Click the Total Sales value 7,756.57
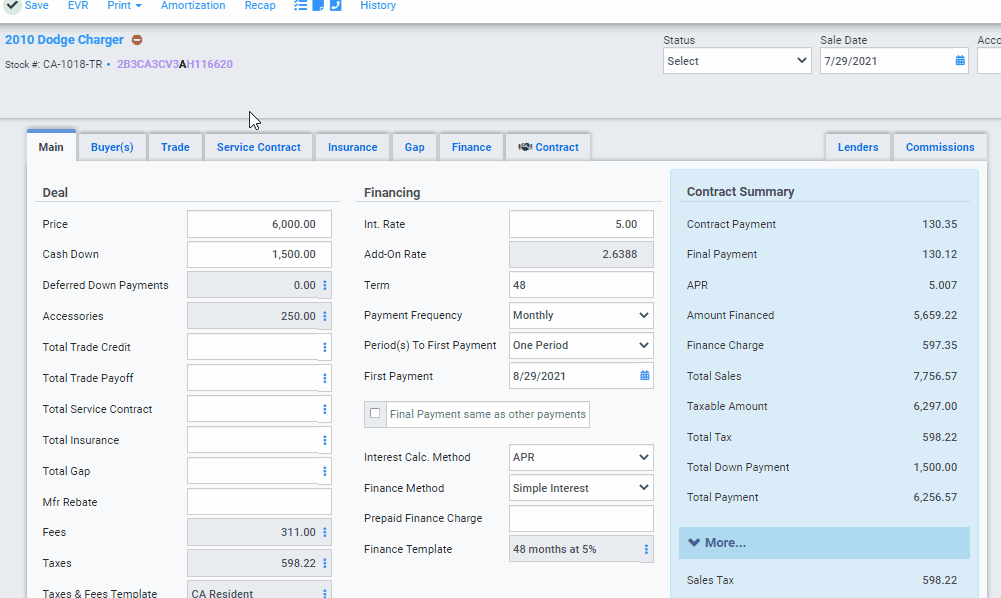This screenshot has height=598, width=1001. [935, 376]
